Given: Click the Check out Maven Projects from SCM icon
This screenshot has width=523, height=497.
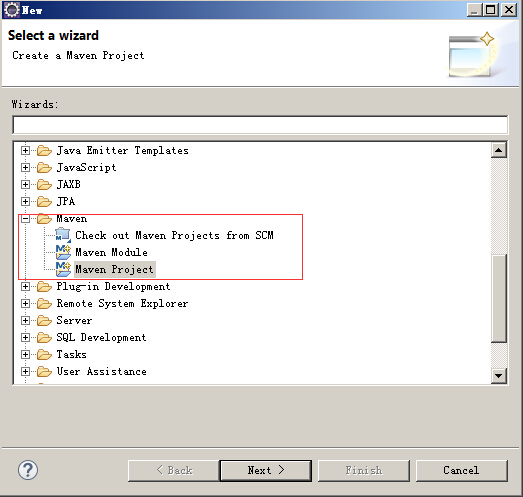Looking at the screenshot, I should pyautogui.click(x=63, y=234).
